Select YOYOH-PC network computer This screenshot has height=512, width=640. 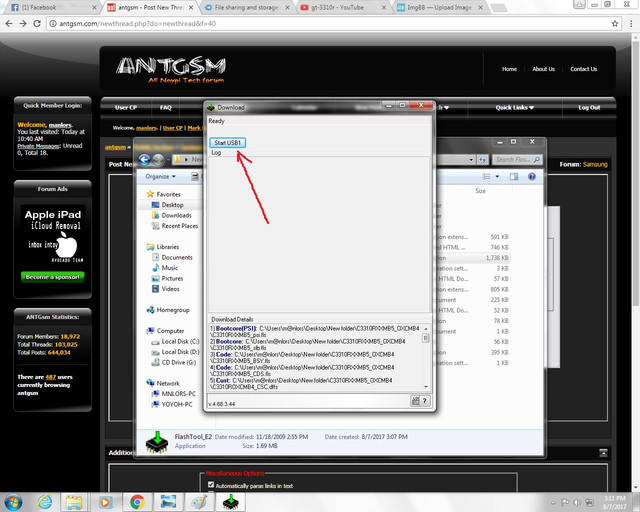[x=176, y=404]
